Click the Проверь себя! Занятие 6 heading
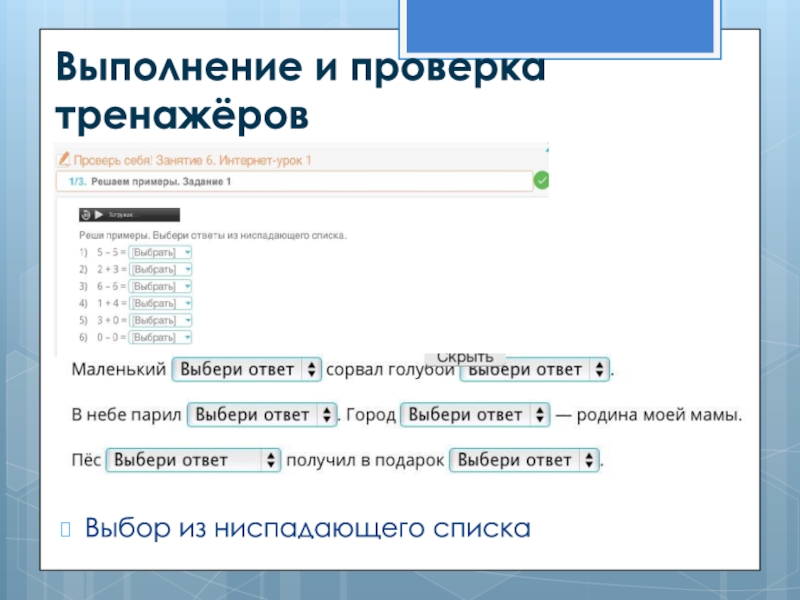This screenshot has height=600, width=800. tap(192, 160)
